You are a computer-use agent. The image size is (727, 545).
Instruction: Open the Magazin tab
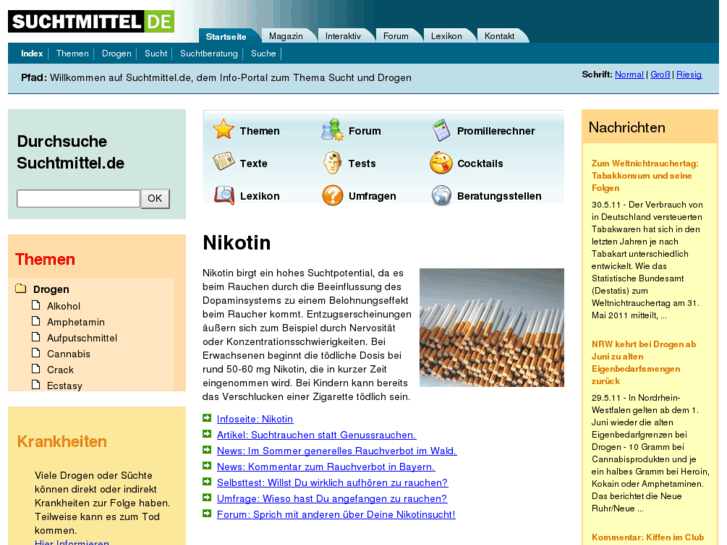(x=286, y=36)
